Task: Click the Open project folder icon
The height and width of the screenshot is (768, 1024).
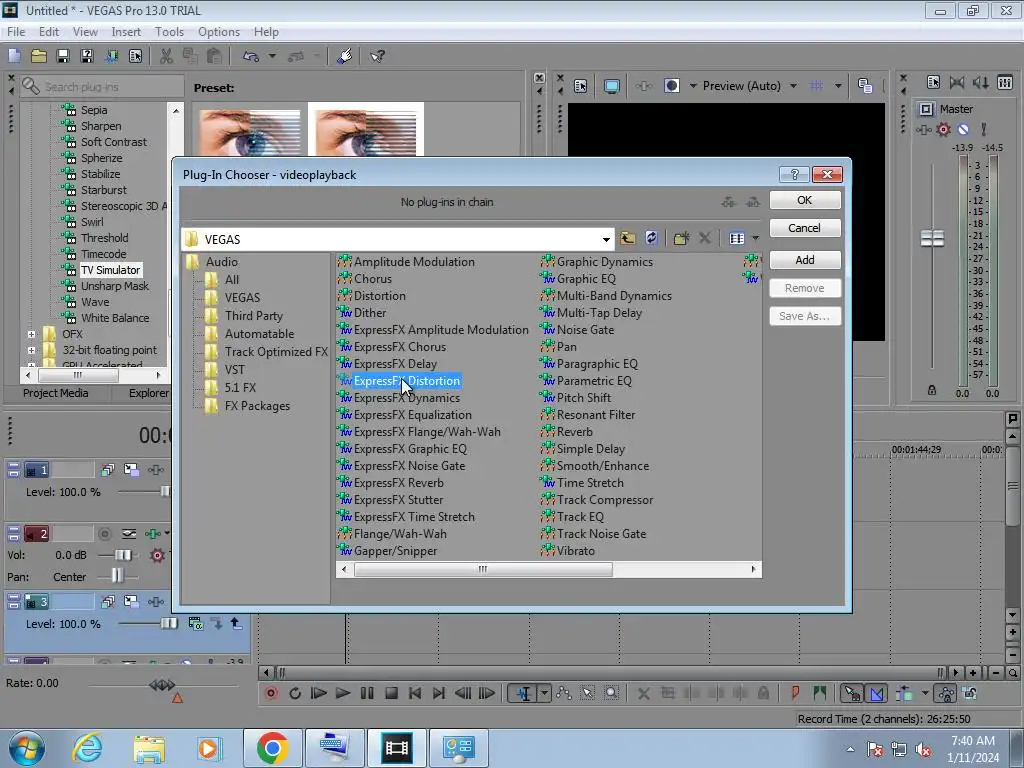Action: (39, 56)
